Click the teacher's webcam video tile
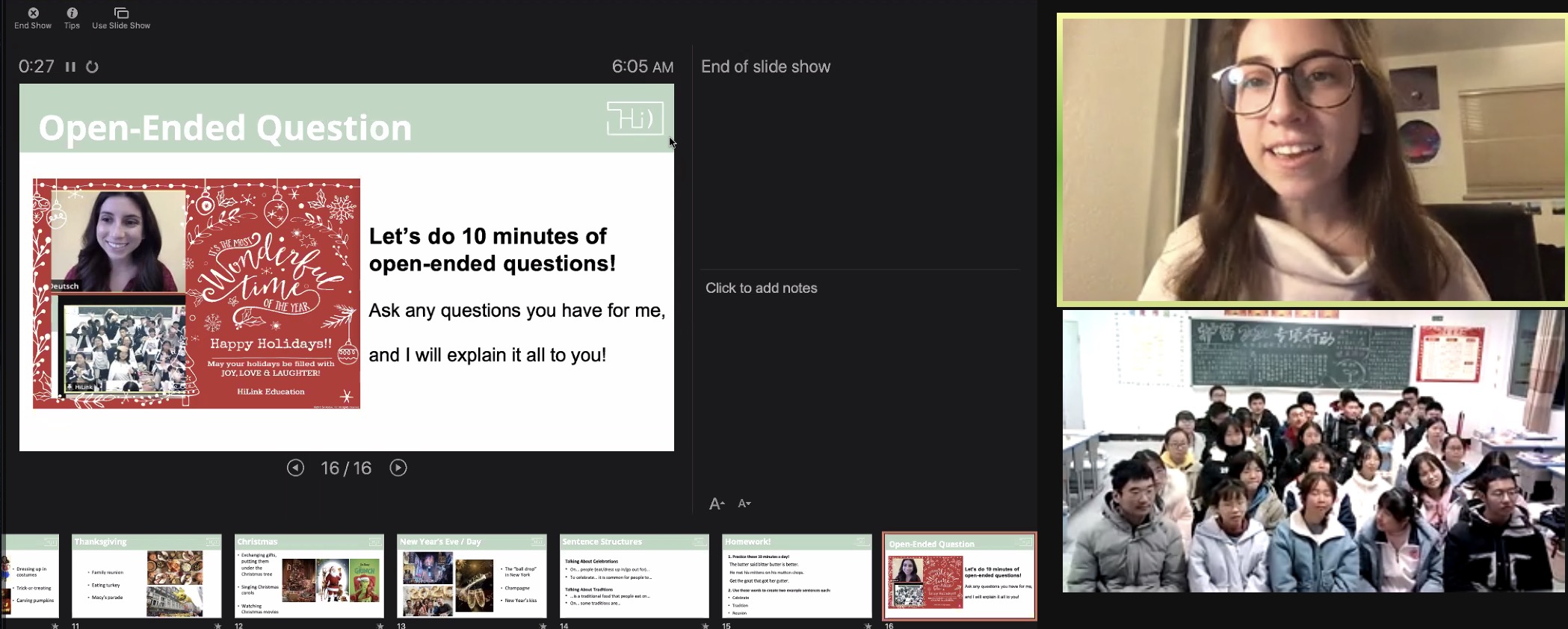The image size is (1568, 629). point(1313,160)
